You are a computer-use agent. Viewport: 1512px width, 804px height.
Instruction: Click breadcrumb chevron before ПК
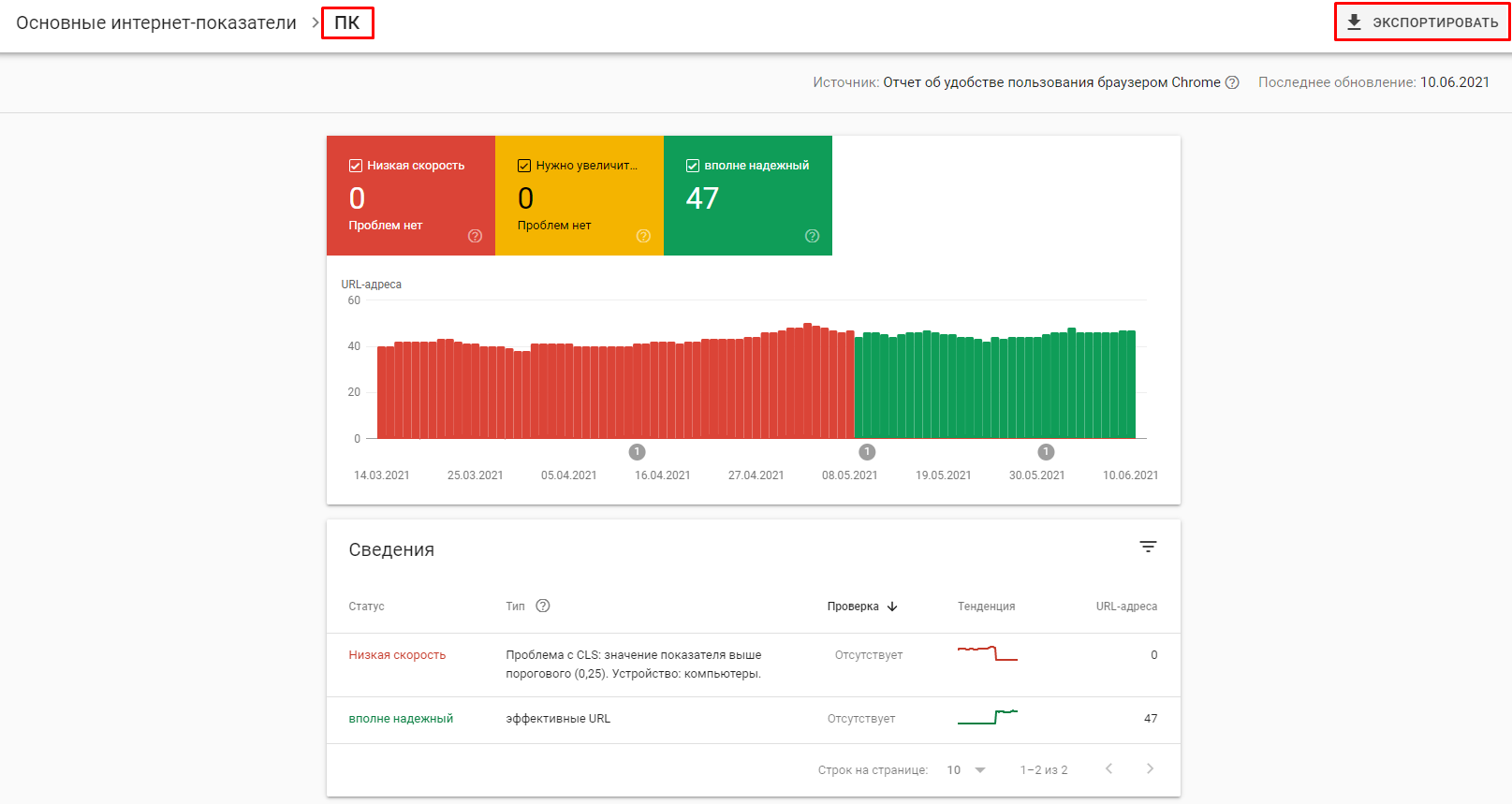click(x=315, y=22)
